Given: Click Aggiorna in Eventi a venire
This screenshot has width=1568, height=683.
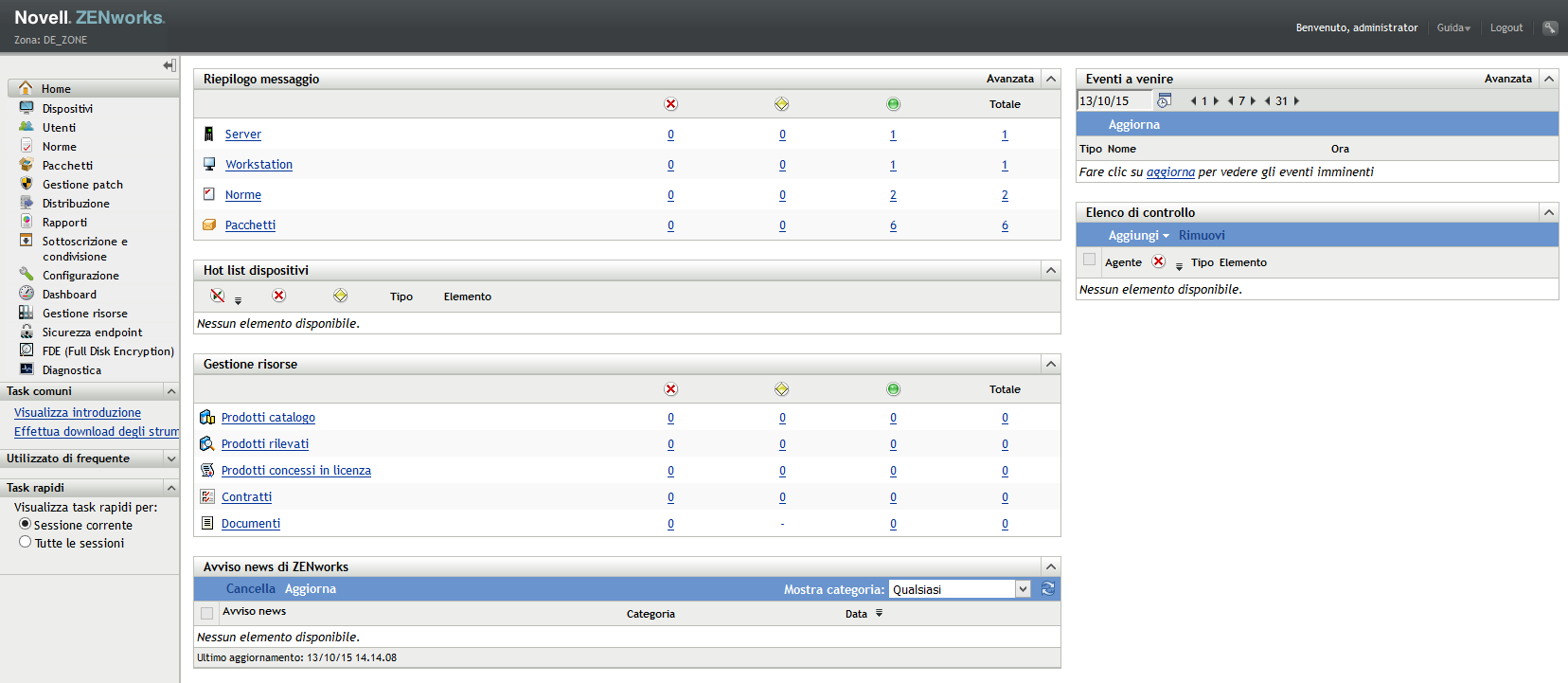Looking at the screenshot, I should pos(1133,124).
